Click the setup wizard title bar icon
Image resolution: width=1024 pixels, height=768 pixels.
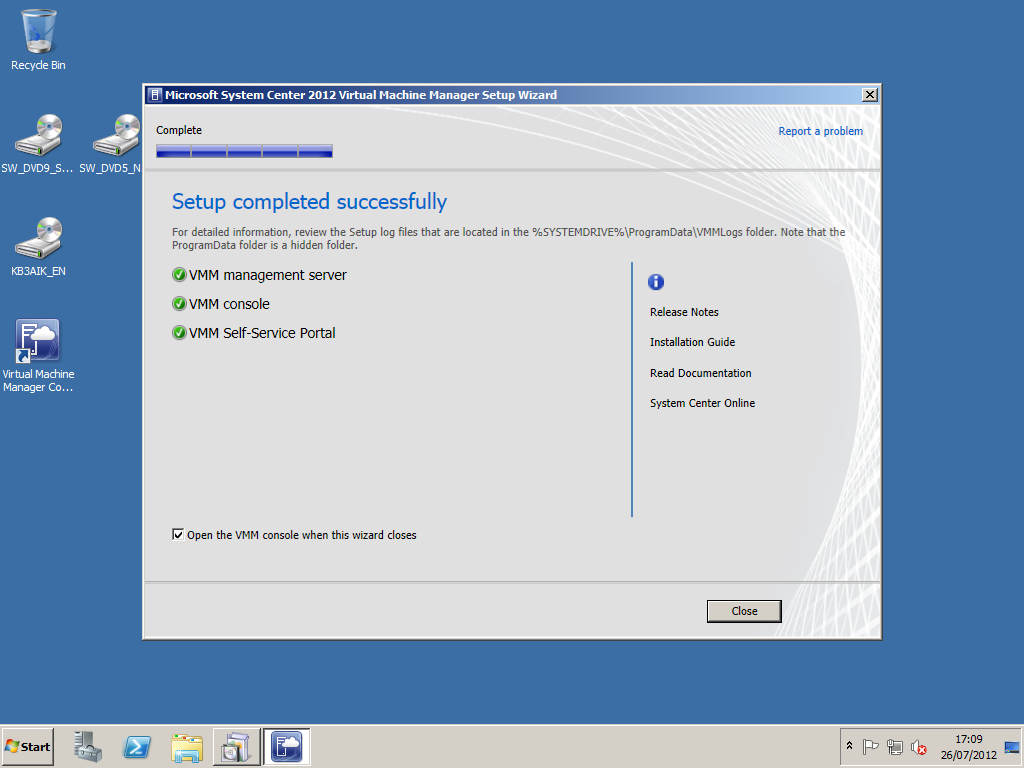155,95
